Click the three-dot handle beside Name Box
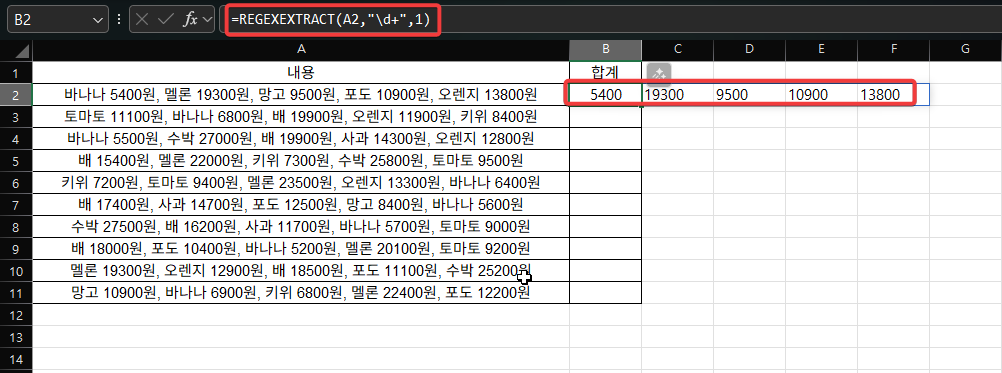This screenshot has height=373, width=1002. (119, 20)
